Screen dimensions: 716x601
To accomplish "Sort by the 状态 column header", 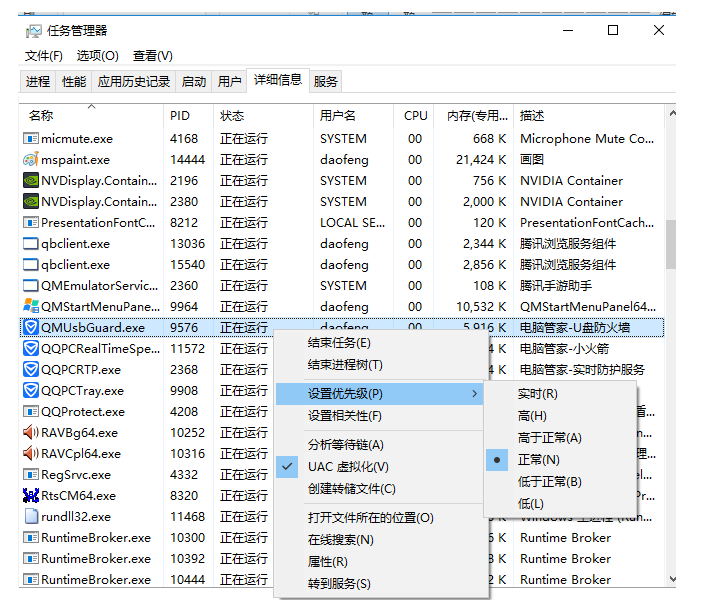I will (x=263, y=116).
